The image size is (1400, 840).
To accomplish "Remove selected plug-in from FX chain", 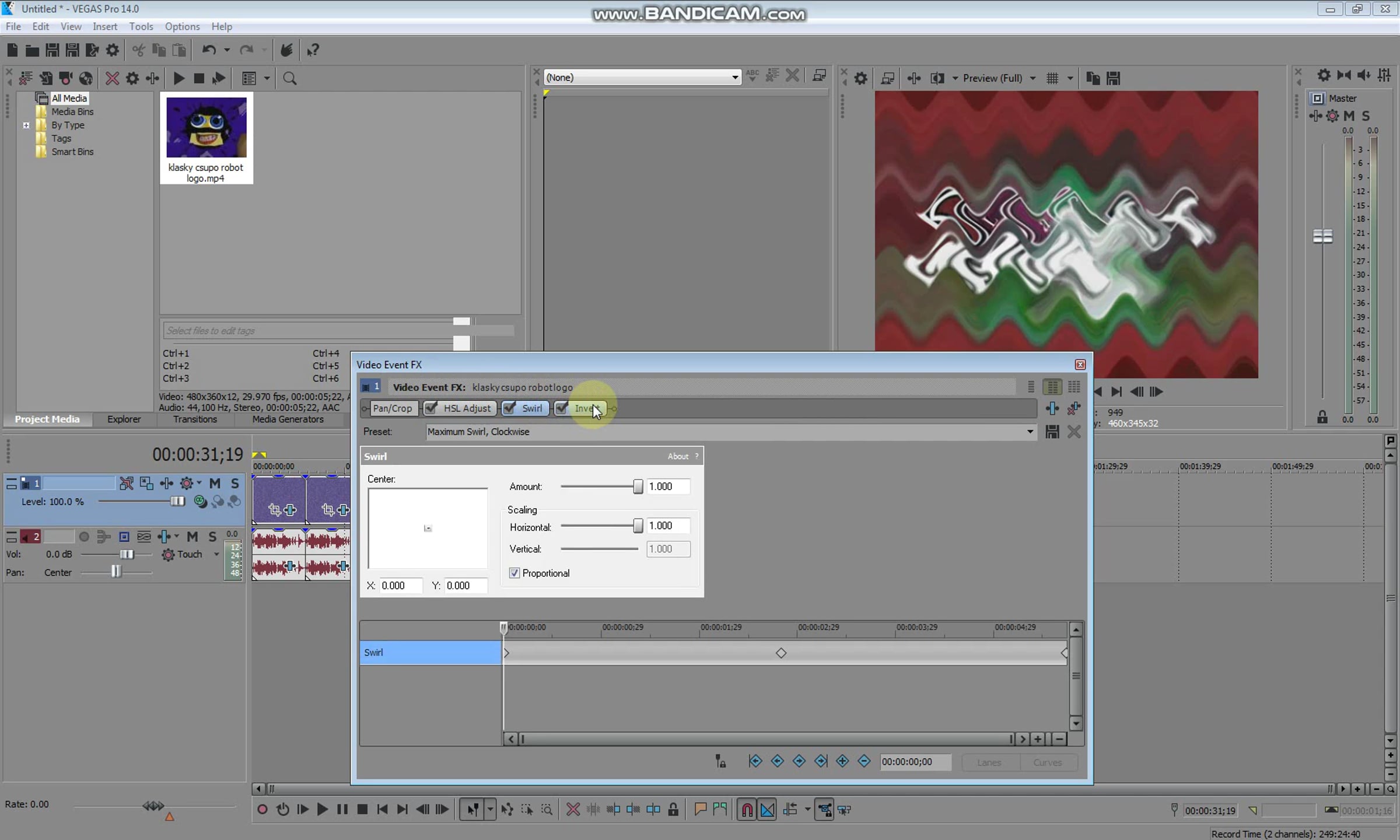I will pos(1074,408).
